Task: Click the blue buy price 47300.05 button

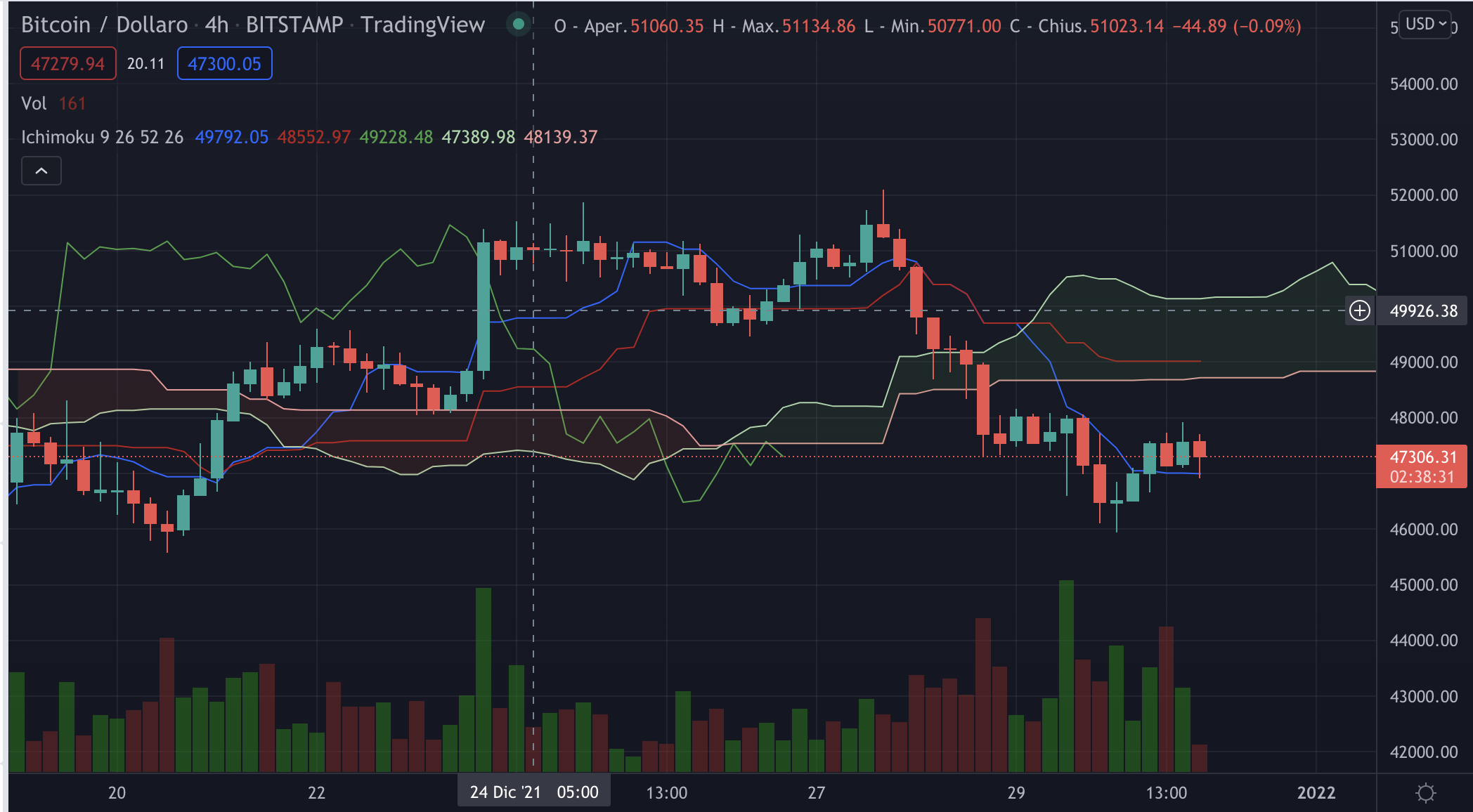Action: tap(224, 64)
